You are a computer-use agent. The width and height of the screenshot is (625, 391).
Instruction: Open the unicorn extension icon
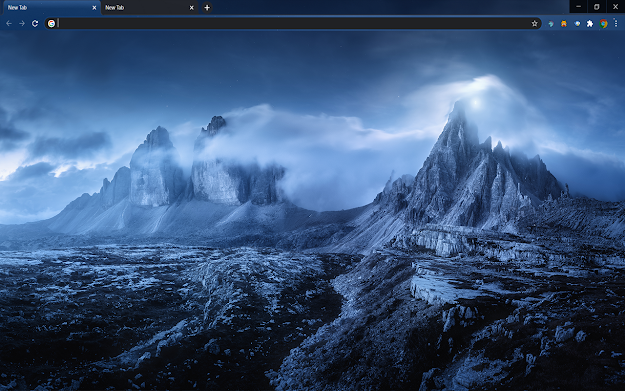pyautogui.click(x=551, y=24)
